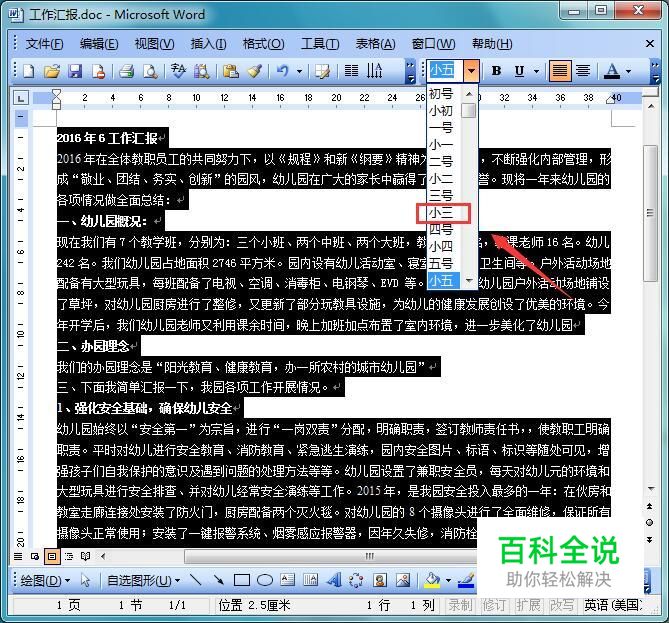The height and width of the screenshot is (623, 669).
Task: Undo the last action
Action: pos(282,70)
